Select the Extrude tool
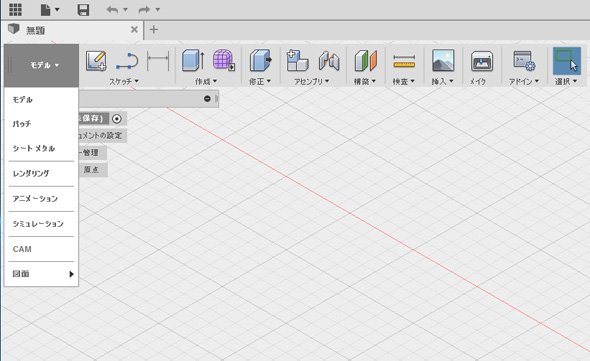This screenshot has height=361, width=590. pos(193,61)
